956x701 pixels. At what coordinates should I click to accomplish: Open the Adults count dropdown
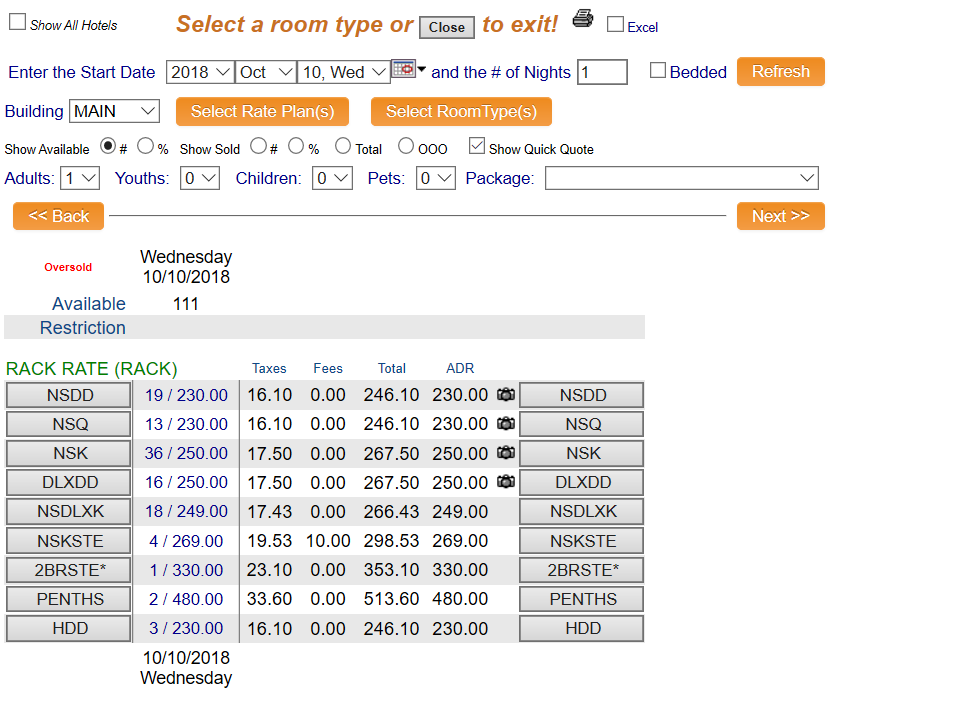click(80, 178)
